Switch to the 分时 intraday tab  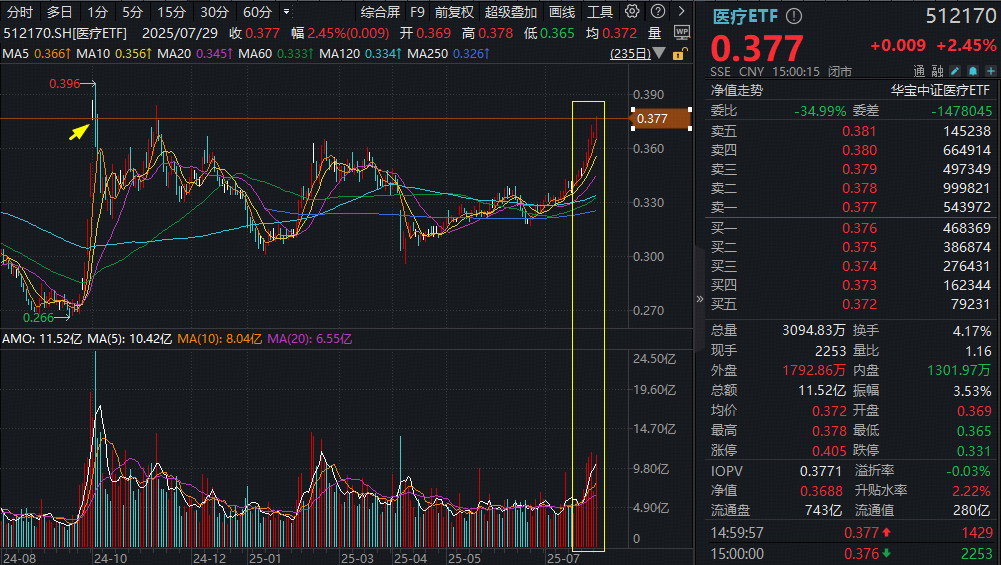pos(20,12)
